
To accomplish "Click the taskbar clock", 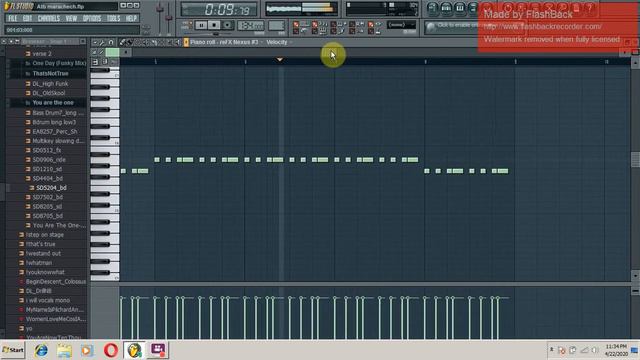I will click(616, 350).
